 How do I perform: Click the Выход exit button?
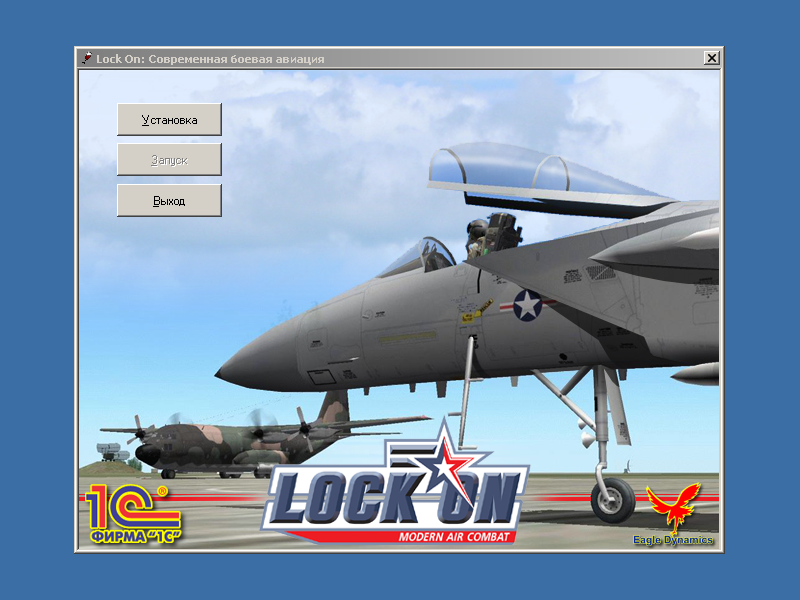coord(169,201)
